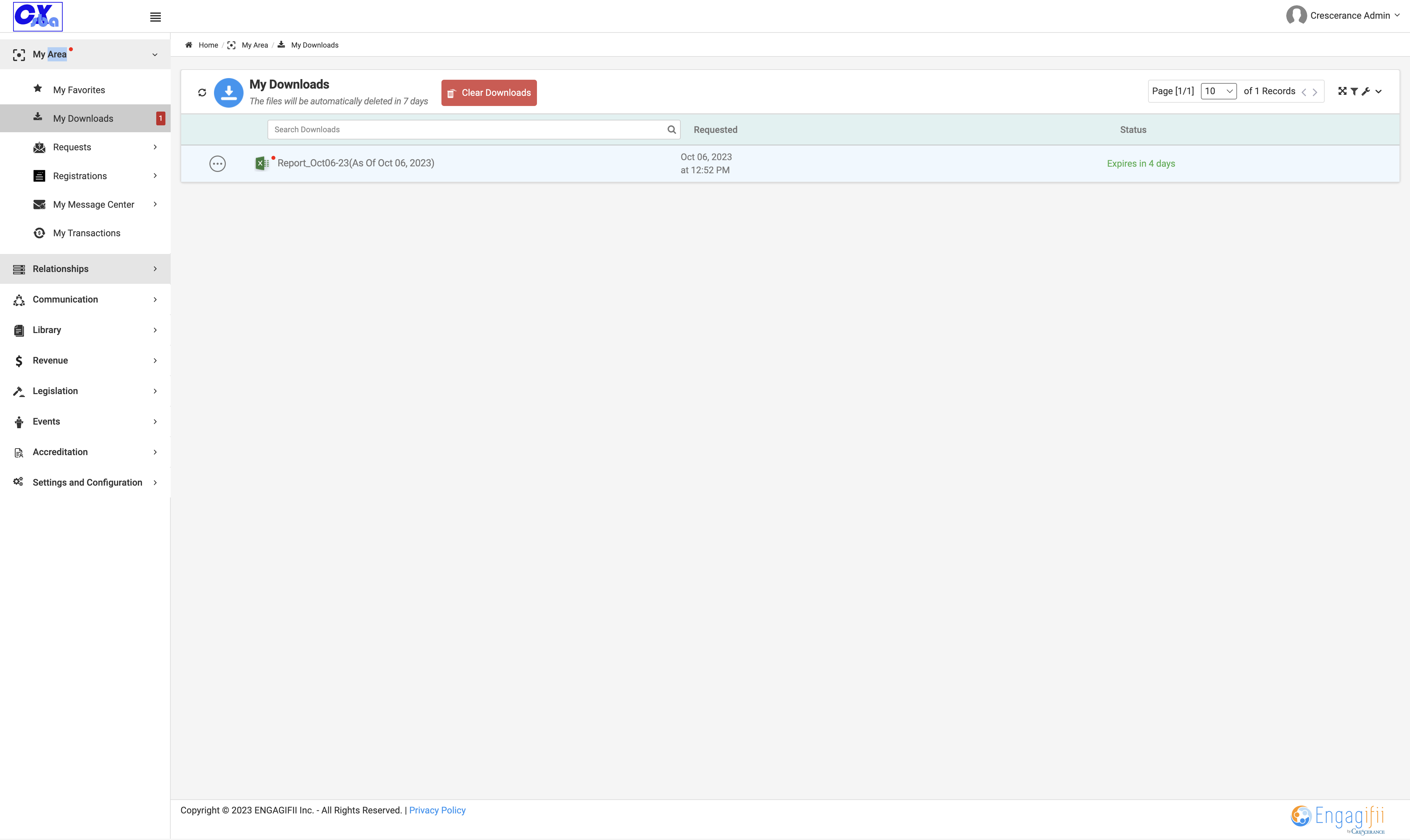The image size is (1410, 840).
Task: Open the toolbar options chevron
Action: pyautogui.click(x=1378, y=92)
